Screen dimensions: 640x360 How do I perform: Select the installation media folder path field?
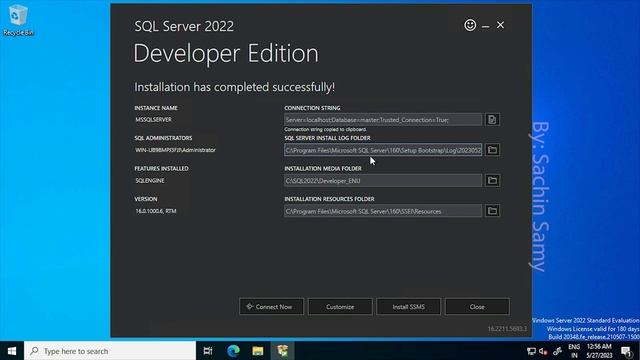[x=383, y=180]
